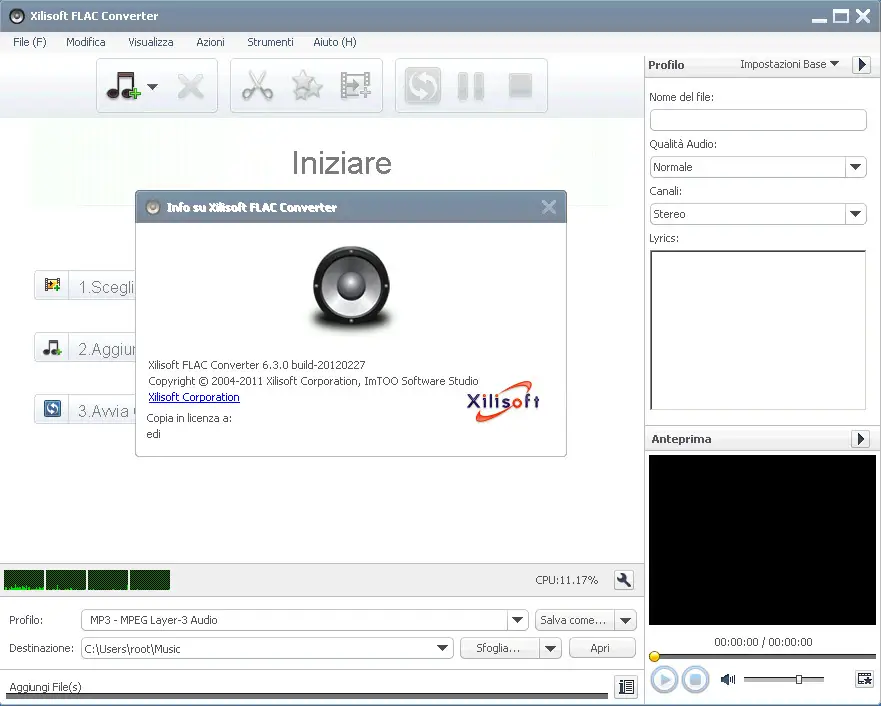Open the Modifica menu
This screenshot has width=881, height=706.
85,42
